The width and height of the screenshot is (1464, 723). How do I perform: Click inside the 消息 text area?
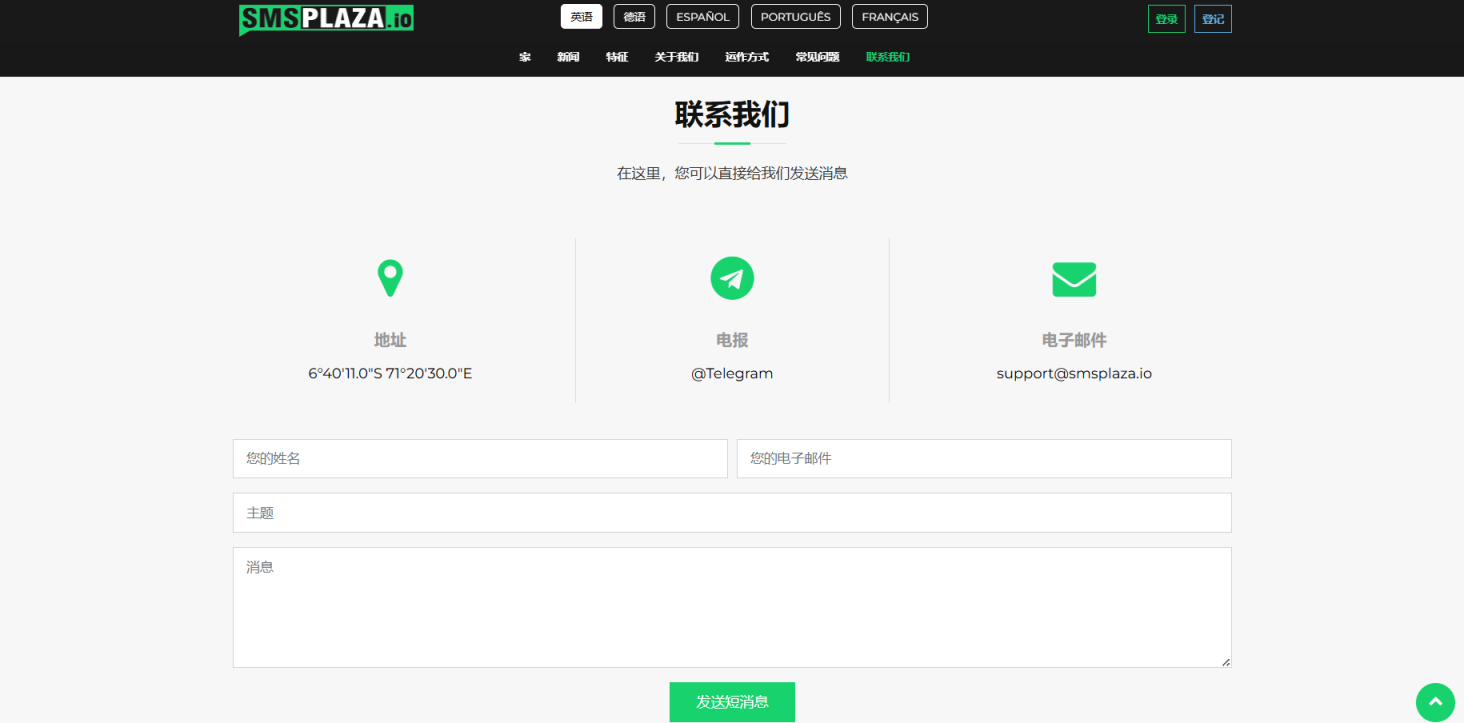[x=732, y=607]
